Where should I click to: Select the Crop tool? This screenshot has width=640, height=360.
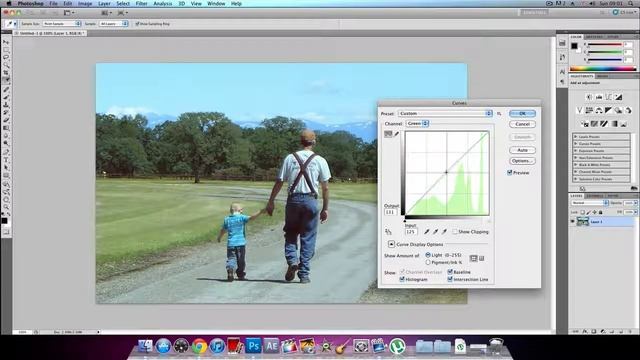coord(6,72)
